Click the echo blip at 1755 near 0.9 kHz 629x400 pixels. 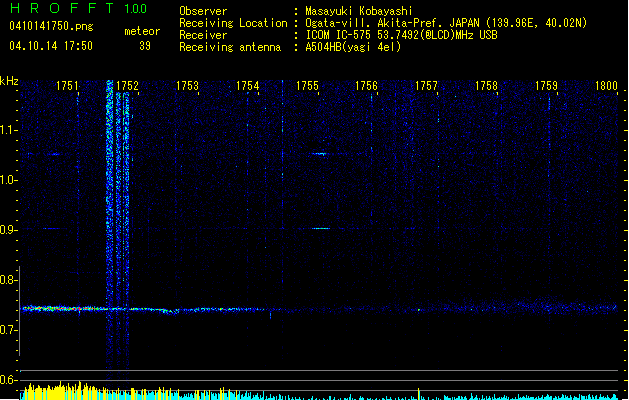(x=321, y=228)
